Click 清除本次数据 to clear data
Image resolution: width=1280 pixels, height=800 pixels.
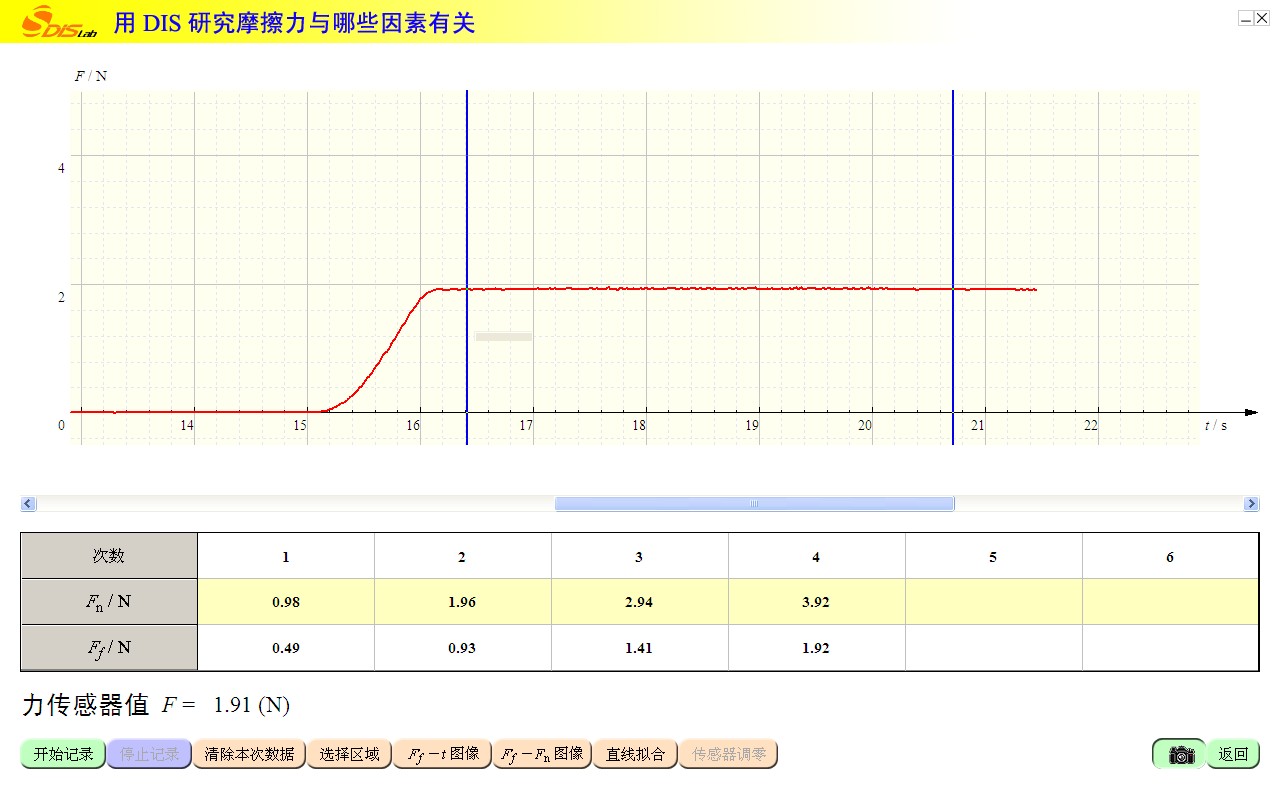coord(249,754)
